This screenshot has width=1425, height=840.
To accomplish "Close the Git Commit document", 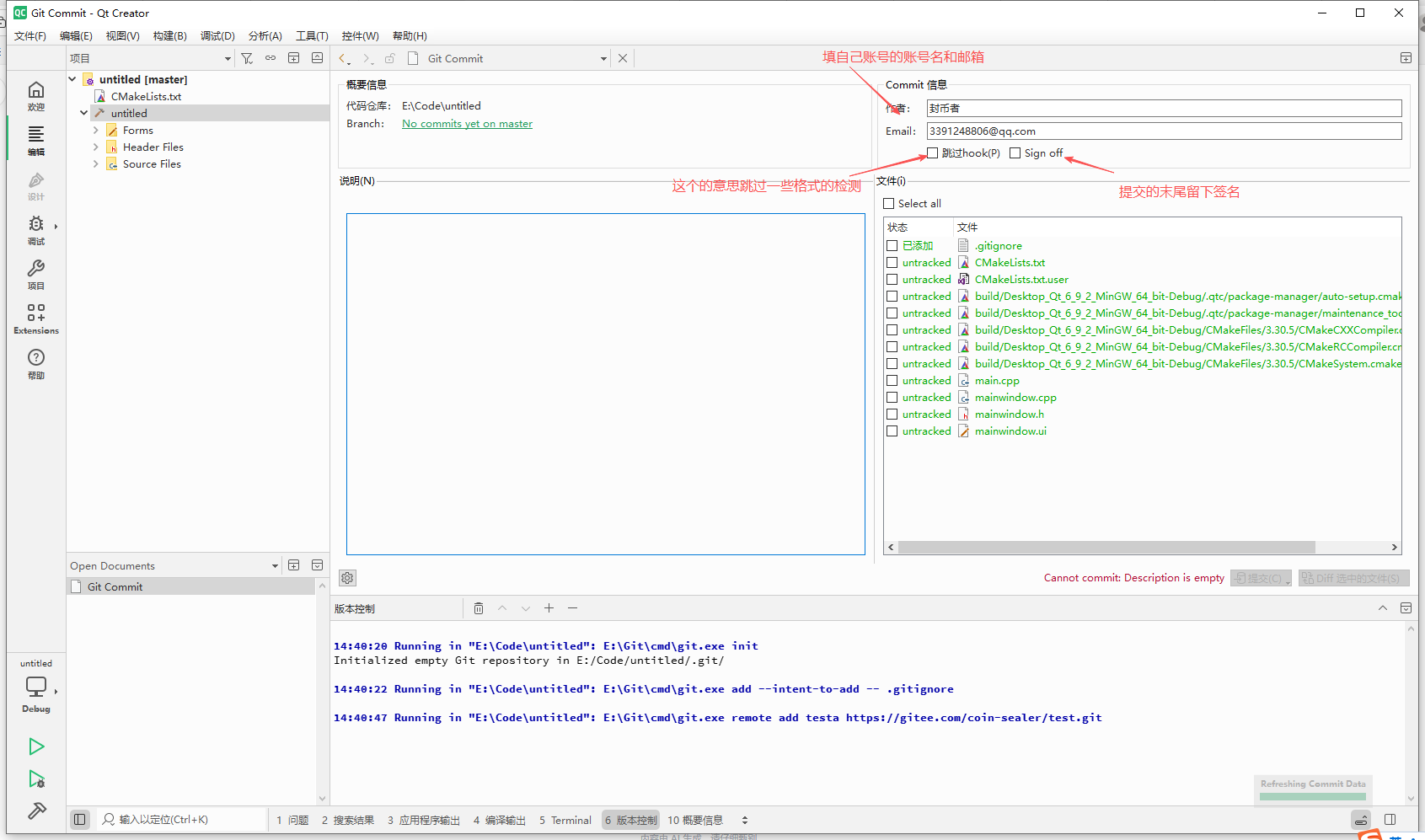I will pos(623,58).
